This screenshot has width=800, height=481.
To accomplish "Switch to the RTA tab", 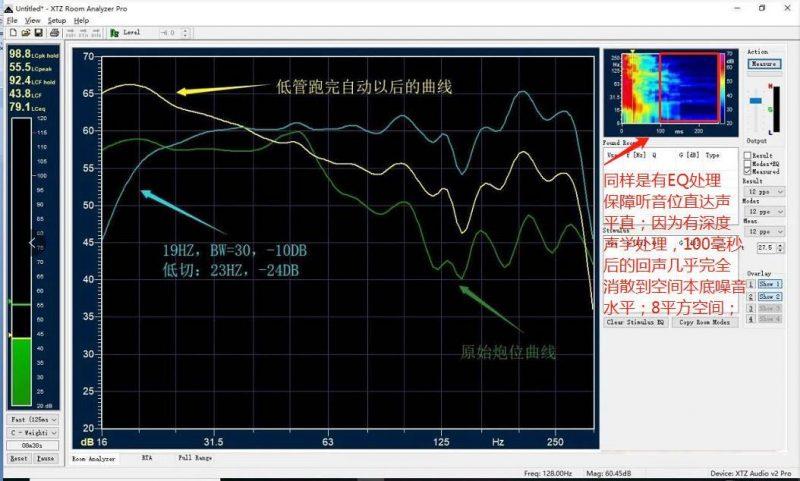I will [x=146, y=458].
